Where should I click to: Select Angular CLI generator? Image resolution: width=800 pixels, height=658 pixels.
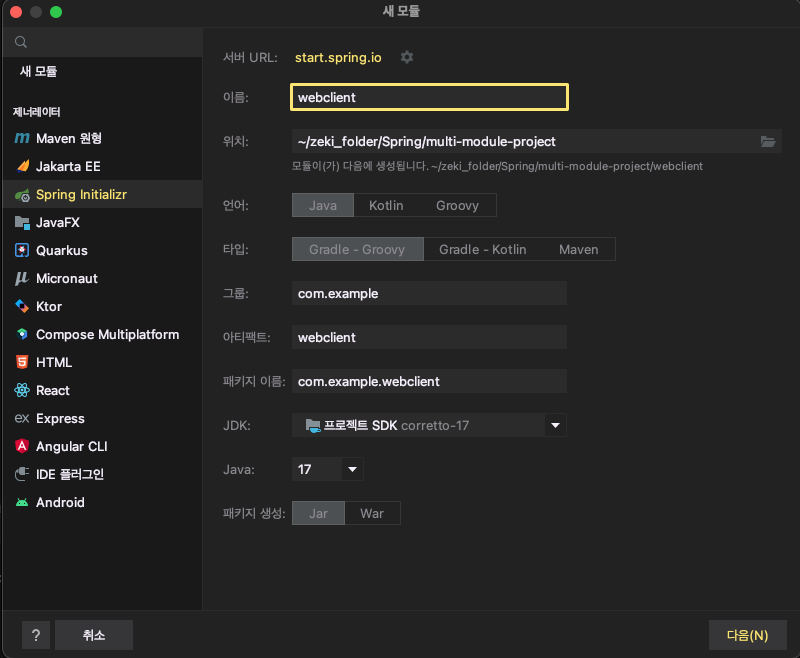[102, 446]
